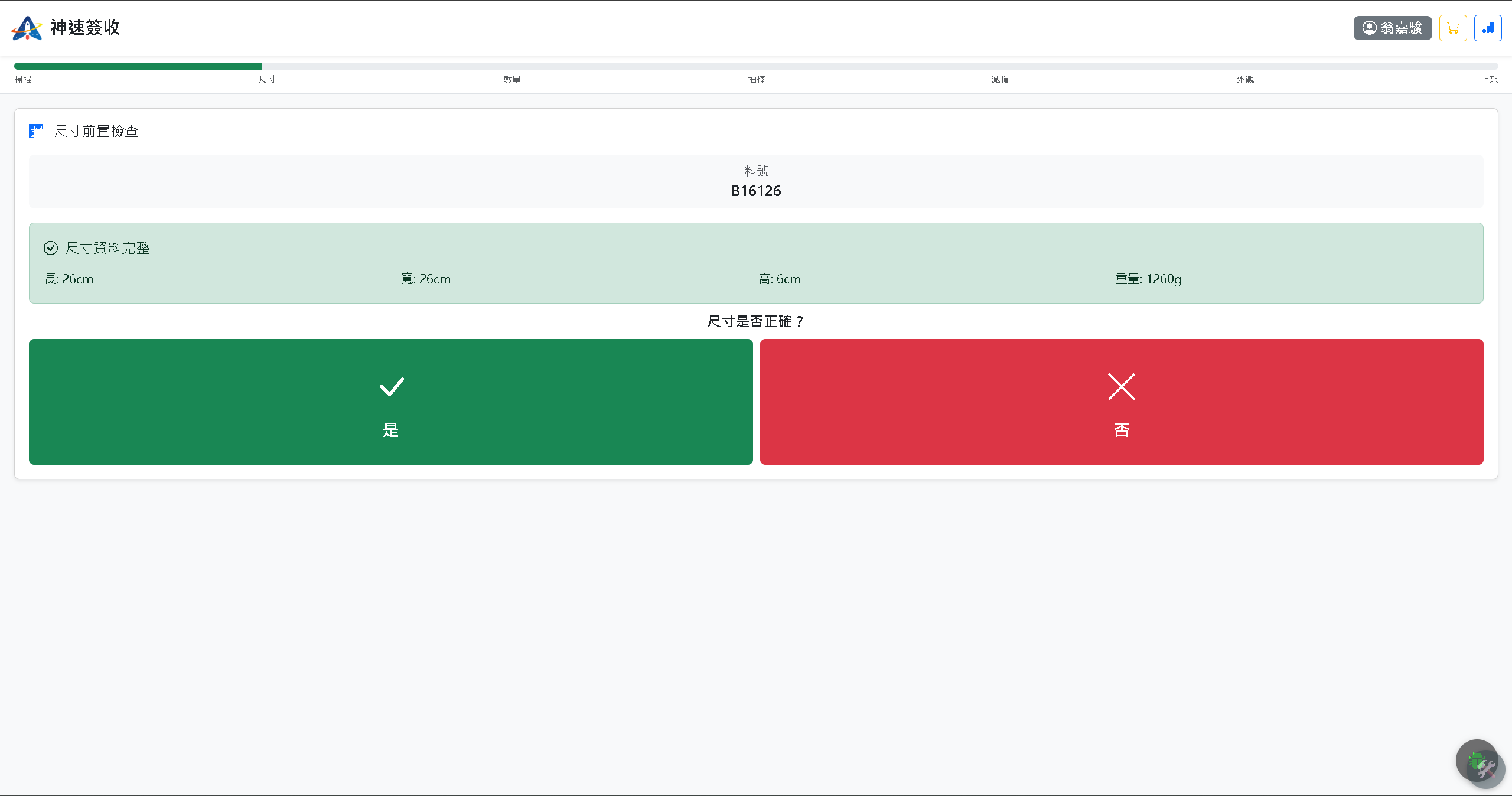Open the shopping cart icon button
The width and height of the screenshot is (1512, 796).
pyautogui.click(x=1453, y=28)
